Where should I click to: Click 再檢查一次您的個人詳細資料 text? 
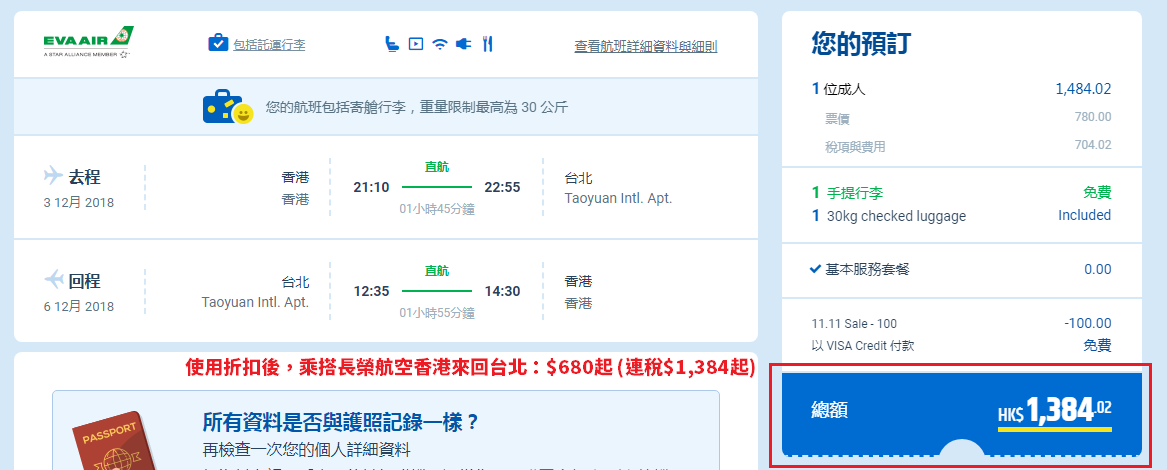(x=307, y=450)
